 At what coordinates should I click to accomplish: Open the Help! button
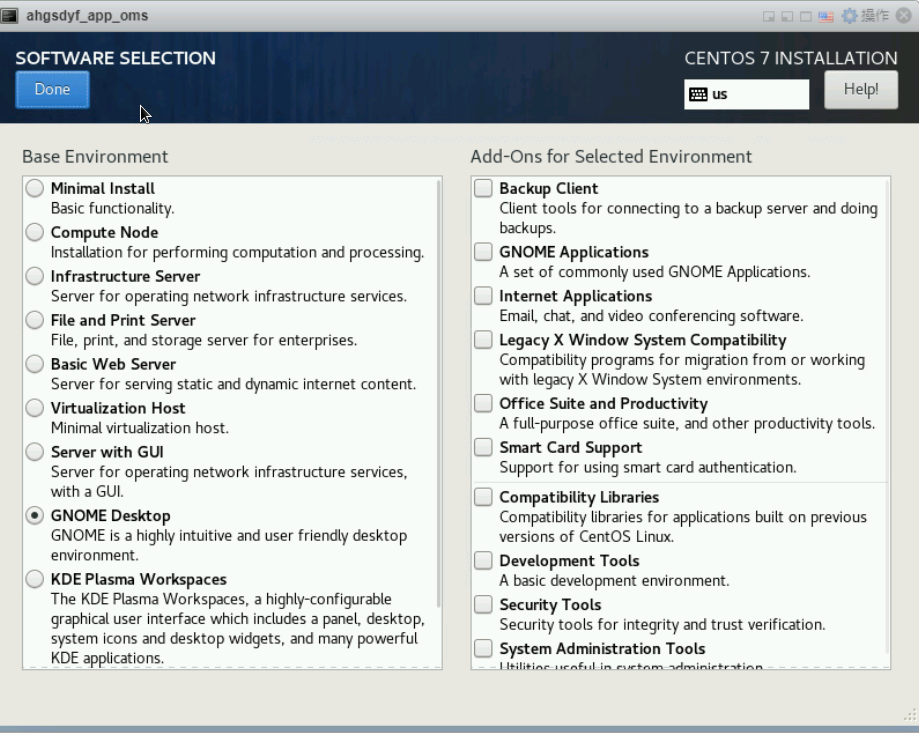click(x=860, y=90)
